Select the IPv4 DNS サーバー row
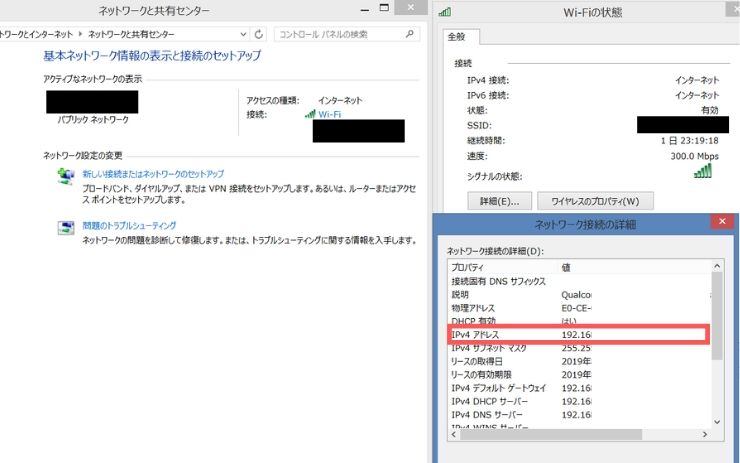 tap(580, 415)
